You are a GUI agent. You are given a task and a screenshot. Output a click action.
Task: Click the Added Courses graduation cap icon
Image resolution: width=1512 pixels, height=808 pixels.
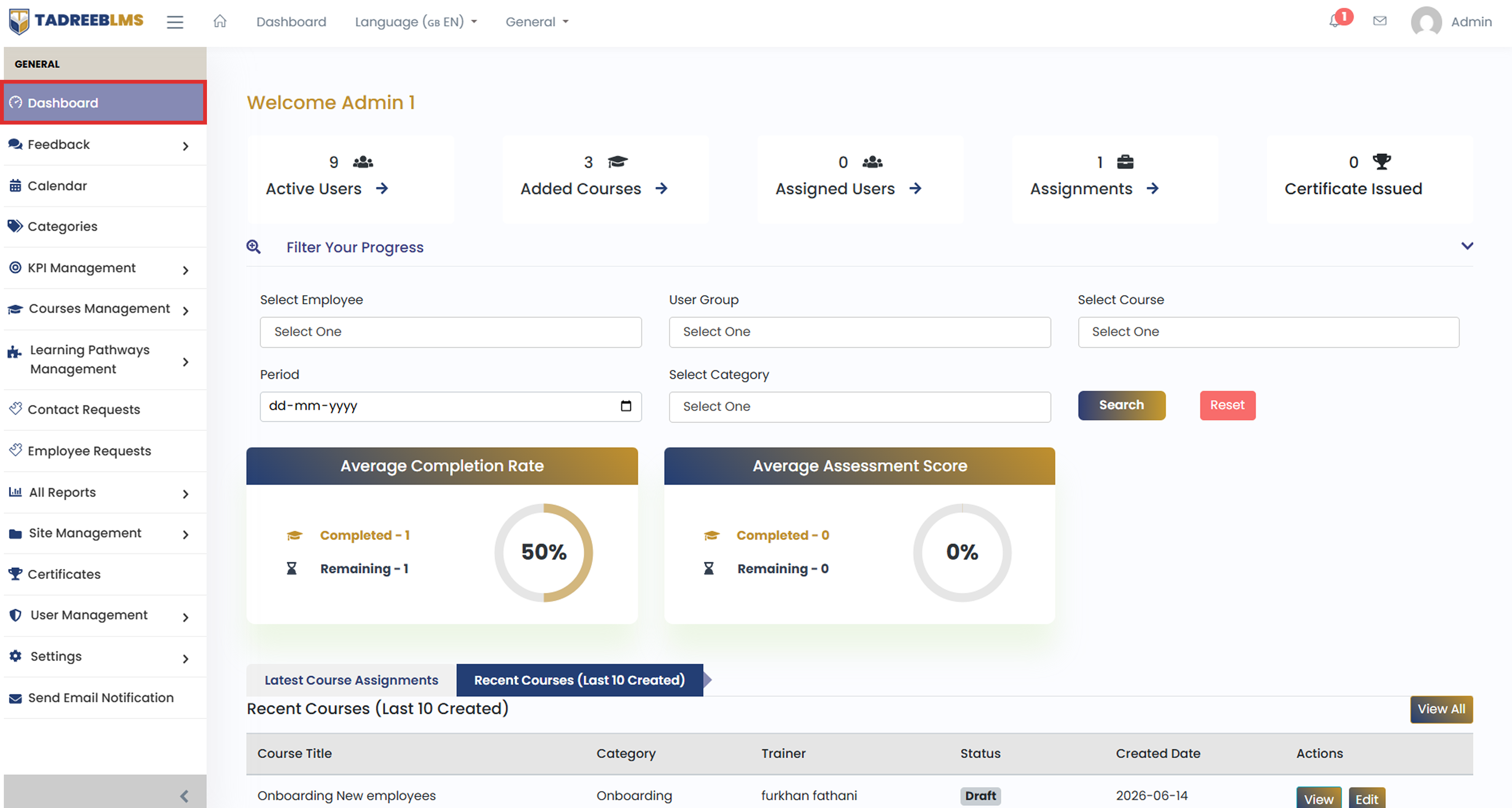click(x=617, y=162)
